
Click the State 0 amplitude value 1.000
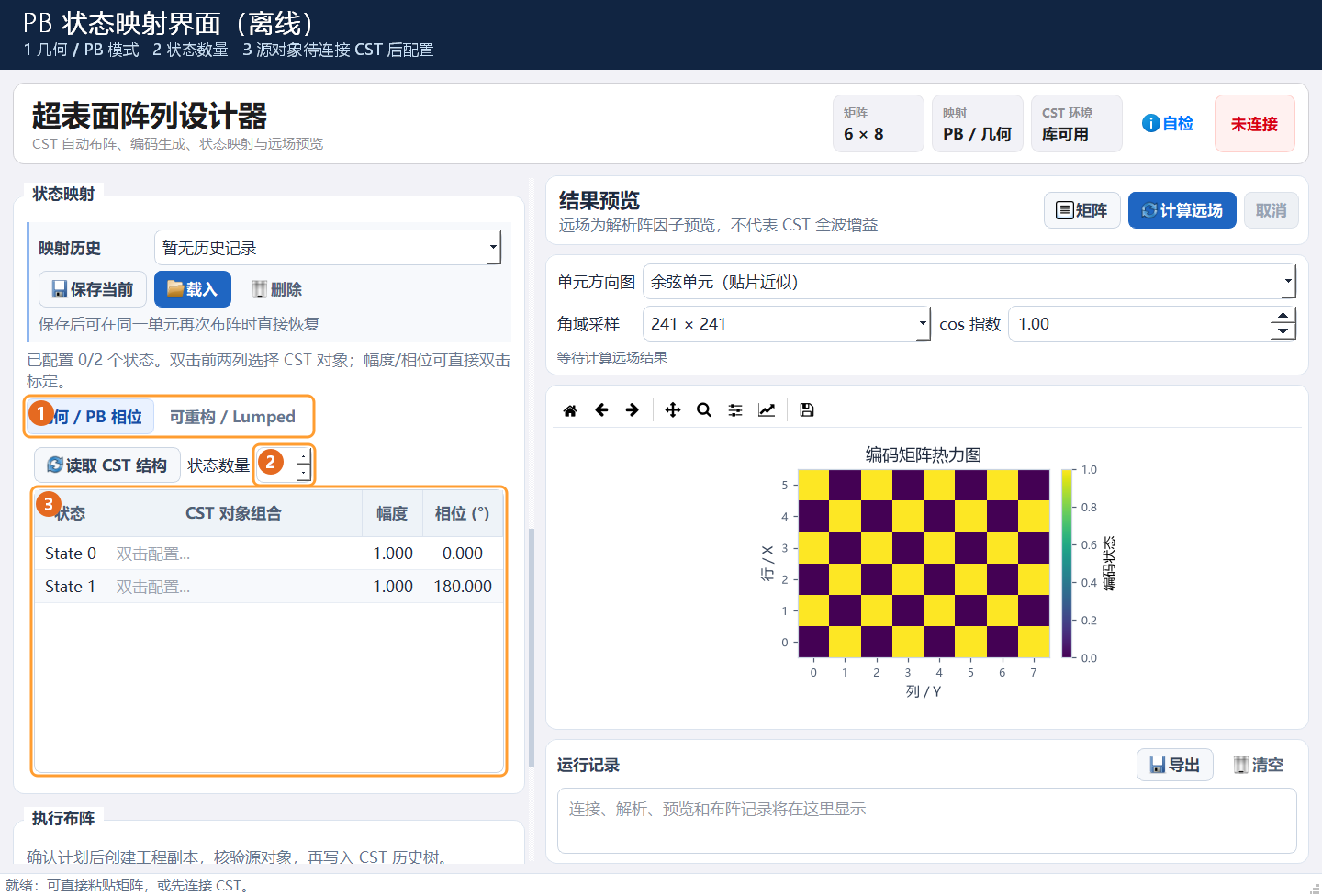coord(393,554)
